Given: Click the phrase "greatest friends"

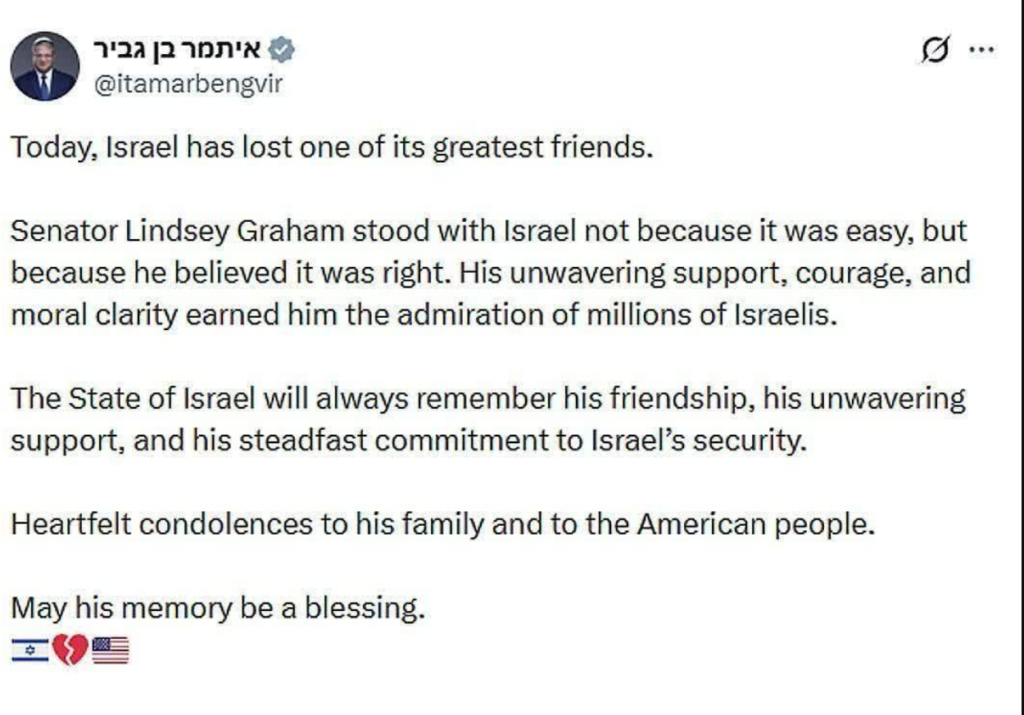Looking at the screenshot, I should 542,148.
